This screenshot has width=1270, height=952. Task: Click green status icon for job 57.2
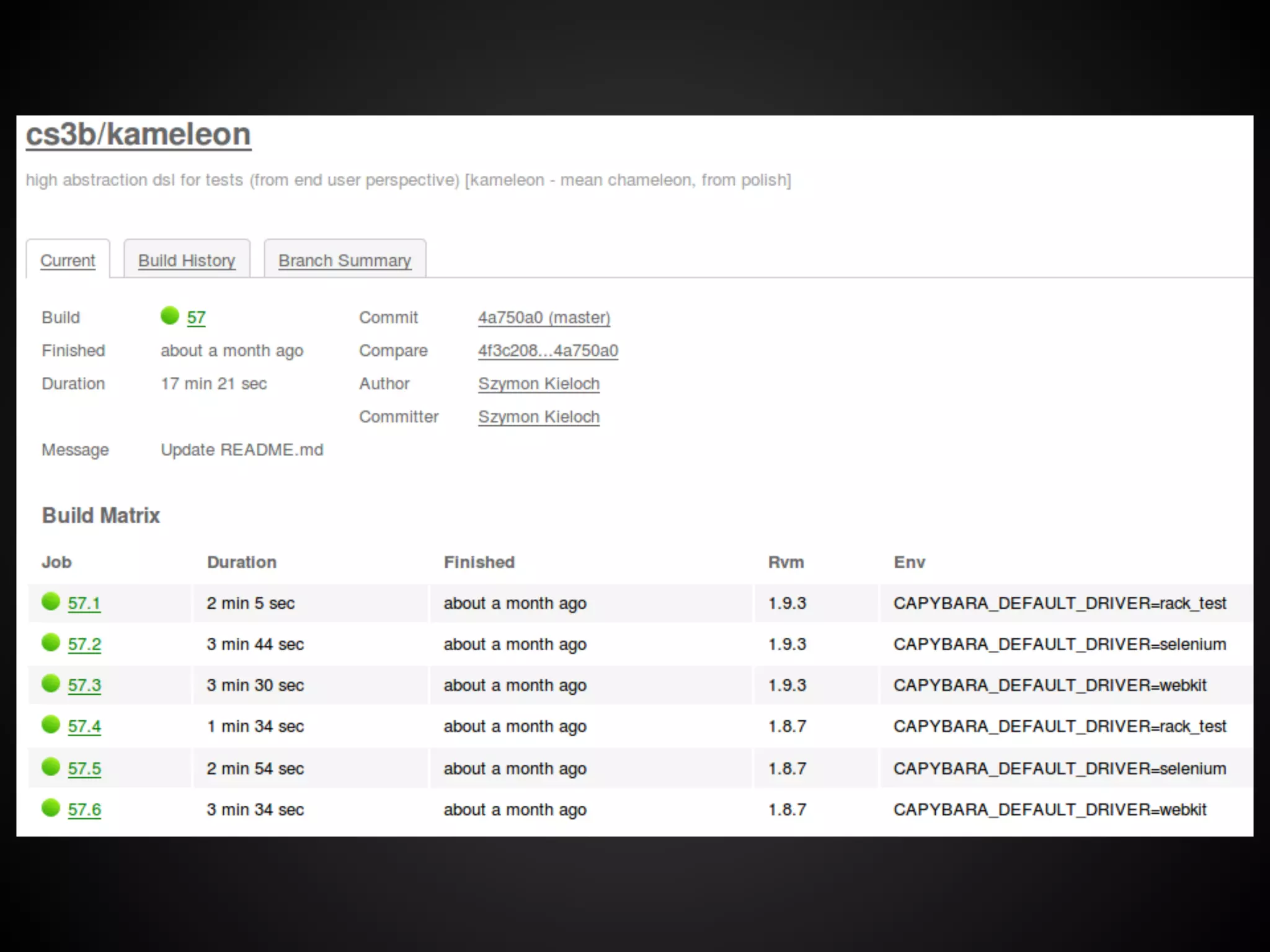pos(51,642)
